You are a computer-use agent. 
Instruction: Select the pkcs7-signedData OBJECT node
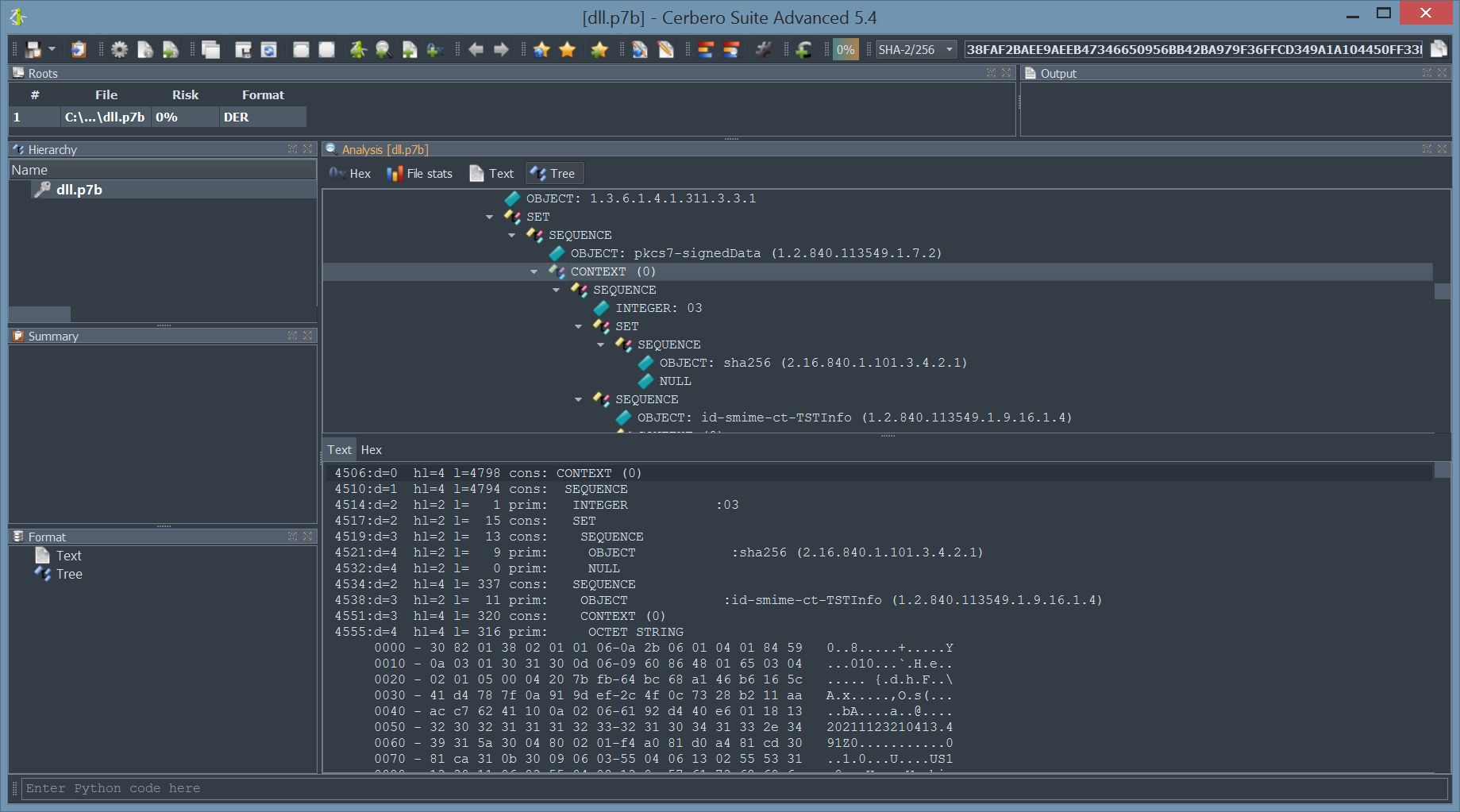pyautogui.click(x=756, y=253)
